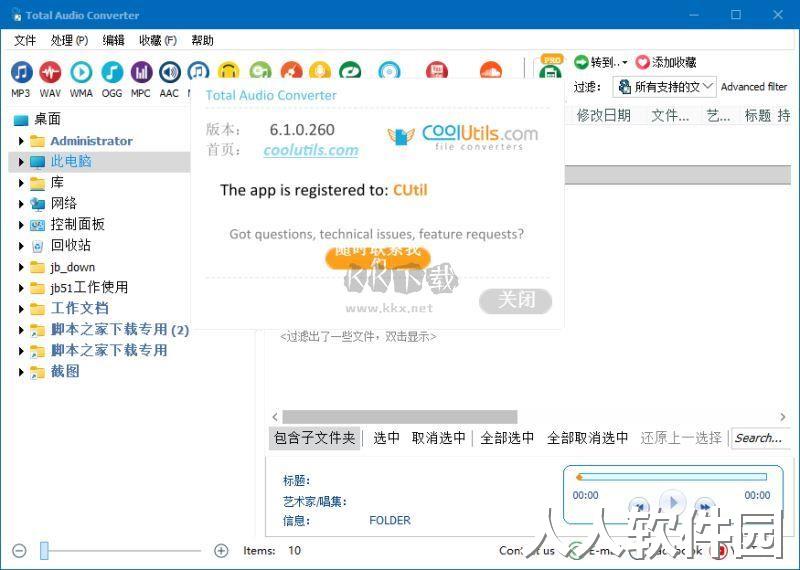Expand the 控制面板 tree node
This screenshot has height=570, width=800.
coord(21,225)
